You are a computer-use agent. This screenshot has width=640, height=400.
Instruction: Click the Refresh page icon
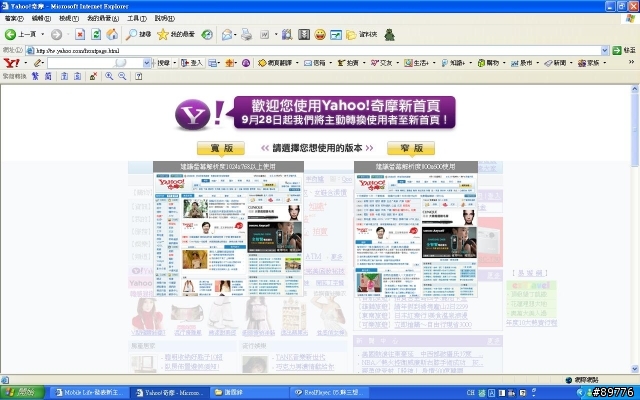96,35
